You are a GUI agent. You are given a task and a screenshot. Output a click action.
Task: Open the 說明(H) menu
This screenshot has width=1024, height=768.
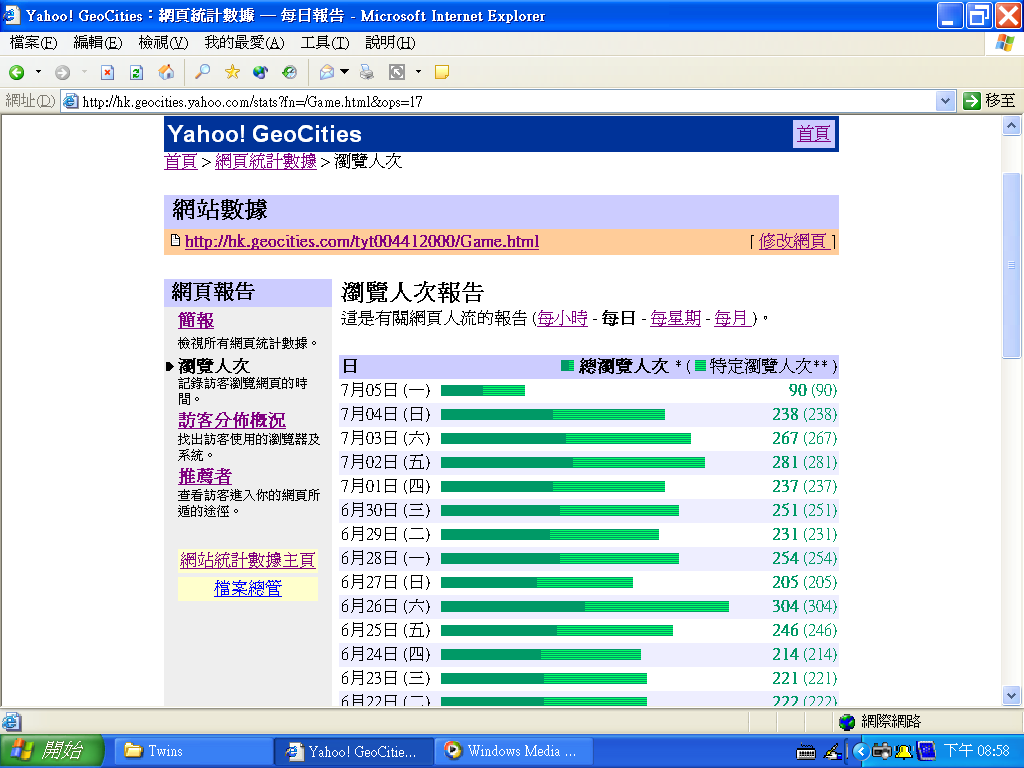(x=390, y=43)
